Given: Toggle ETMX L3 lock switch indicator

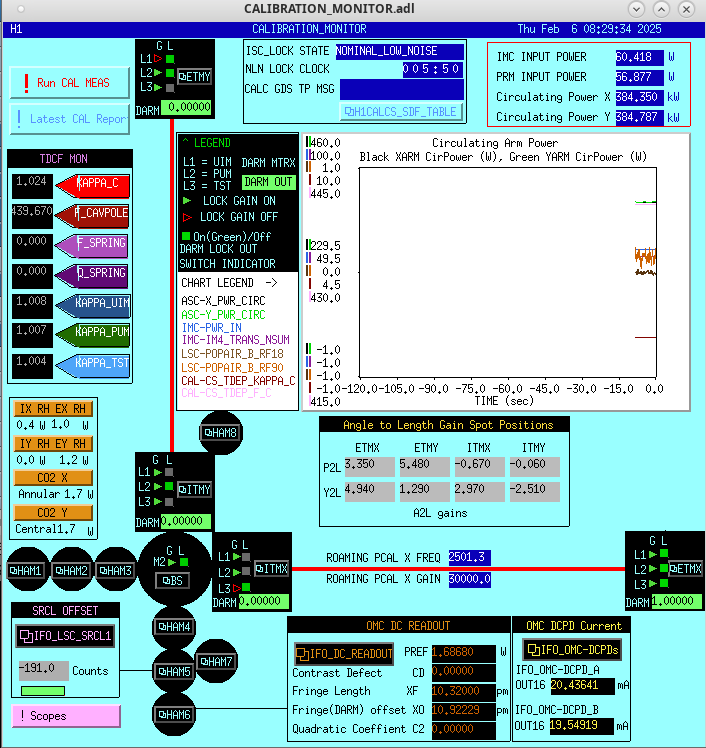Looking at the screenshot, I should [664, 583].
